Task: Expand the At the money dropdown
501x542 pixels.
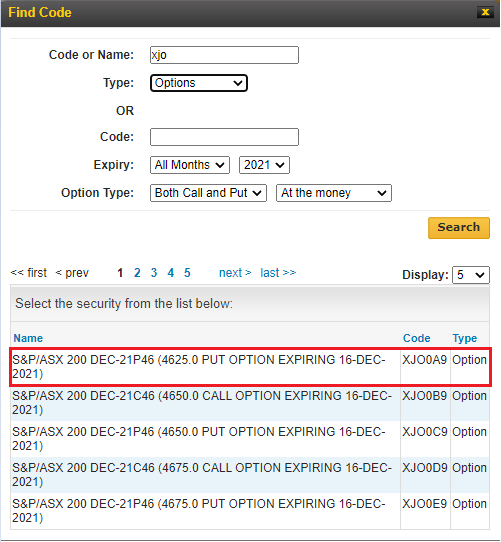Action: point(334,193)
